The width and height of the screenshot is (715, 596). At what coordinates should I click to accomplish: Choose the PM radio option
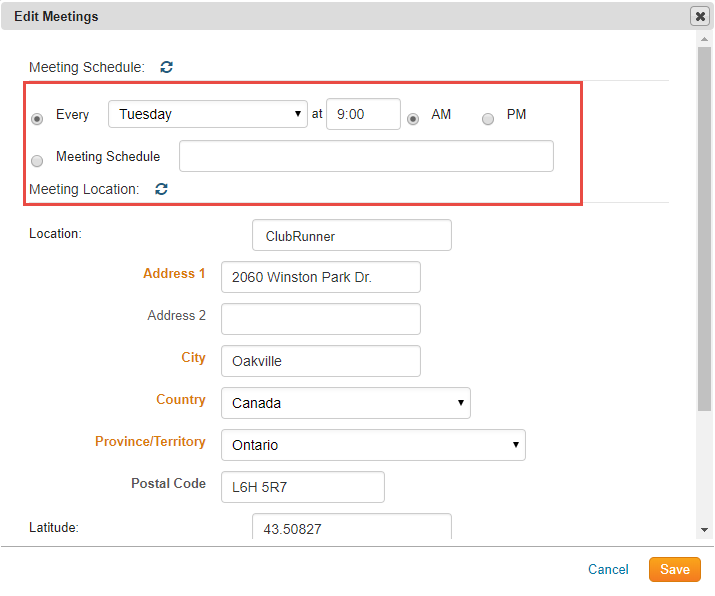(x=488, y=118)
